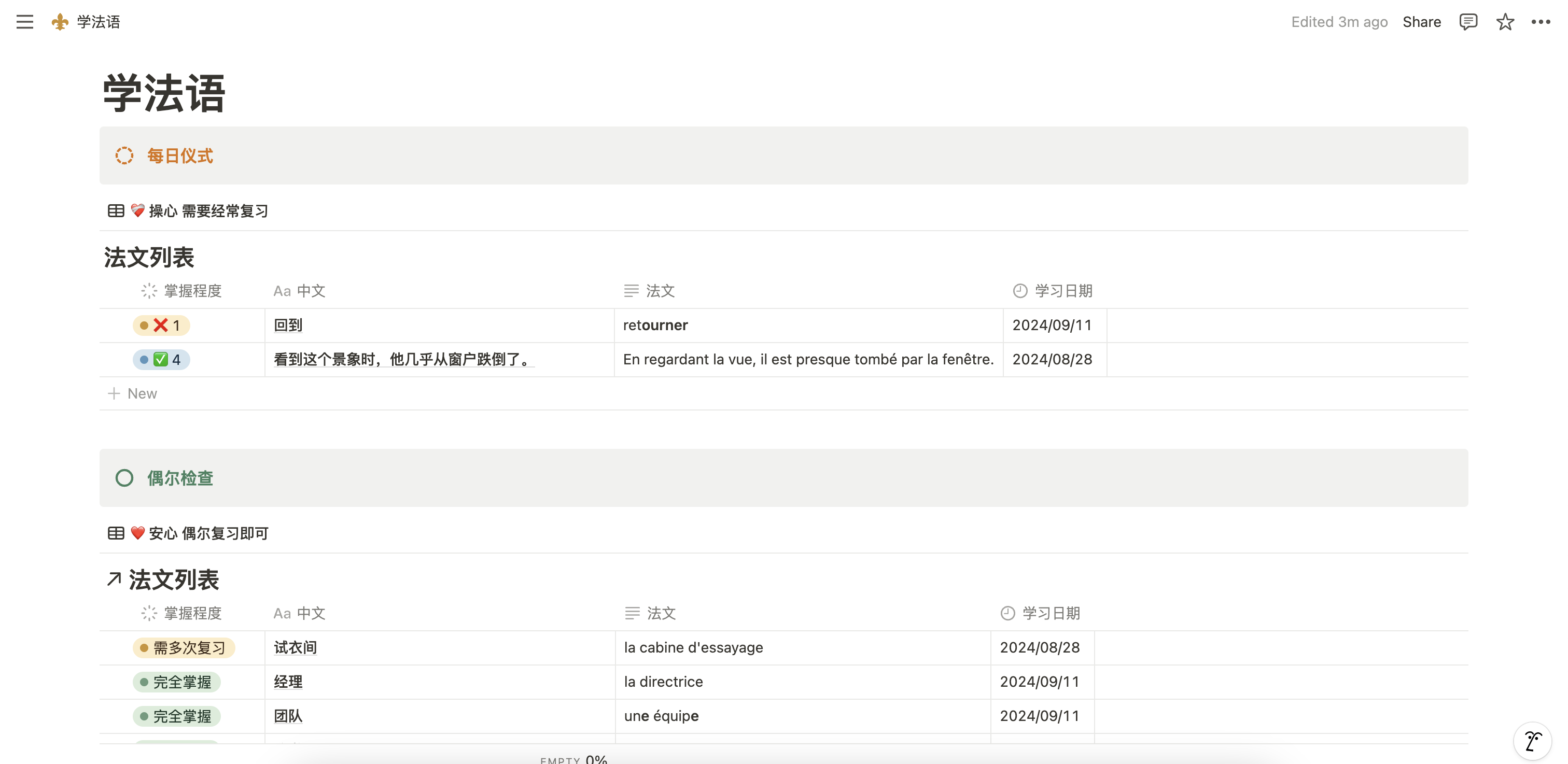Click 中文 column header in second table
Screen dimensions: 1568x764
tap(300, 613)
